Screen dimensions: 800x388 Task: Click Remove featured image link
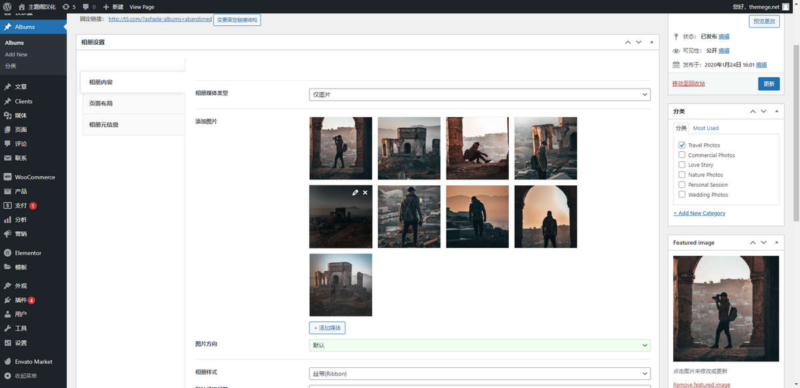tap(702, 384)
